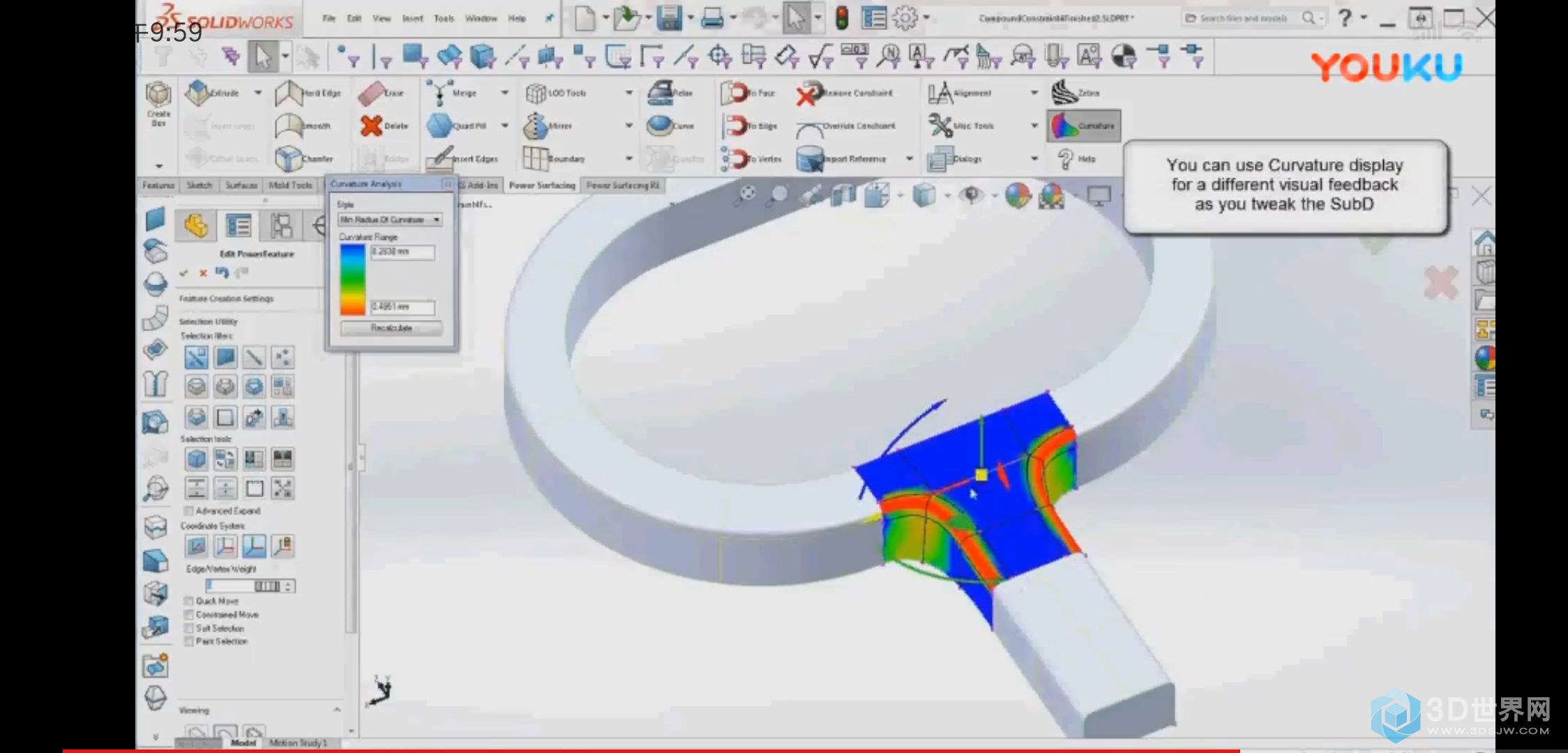Open the Import Reference tool
Screen dimensions: 1568x753
[x=841, y=158]
